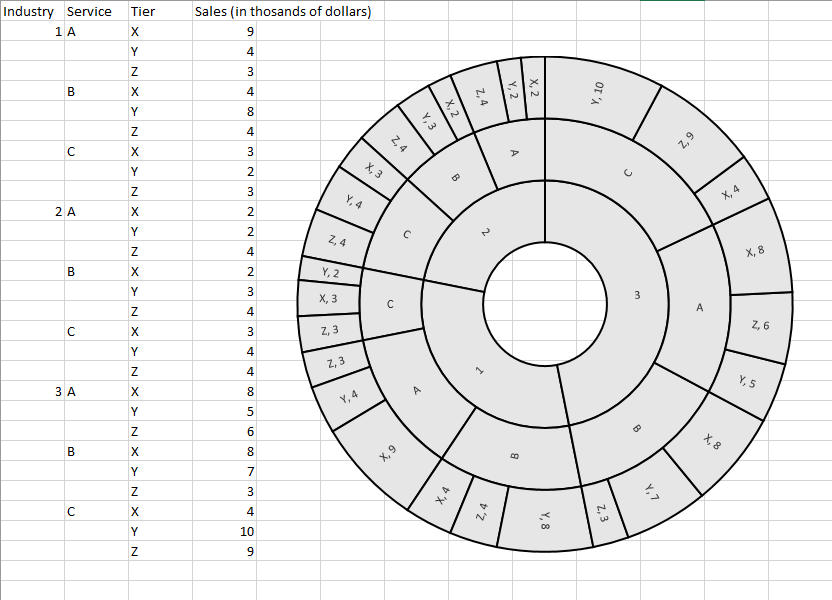Select the Sales (in thosands of dollars) header

click(282, 12)
